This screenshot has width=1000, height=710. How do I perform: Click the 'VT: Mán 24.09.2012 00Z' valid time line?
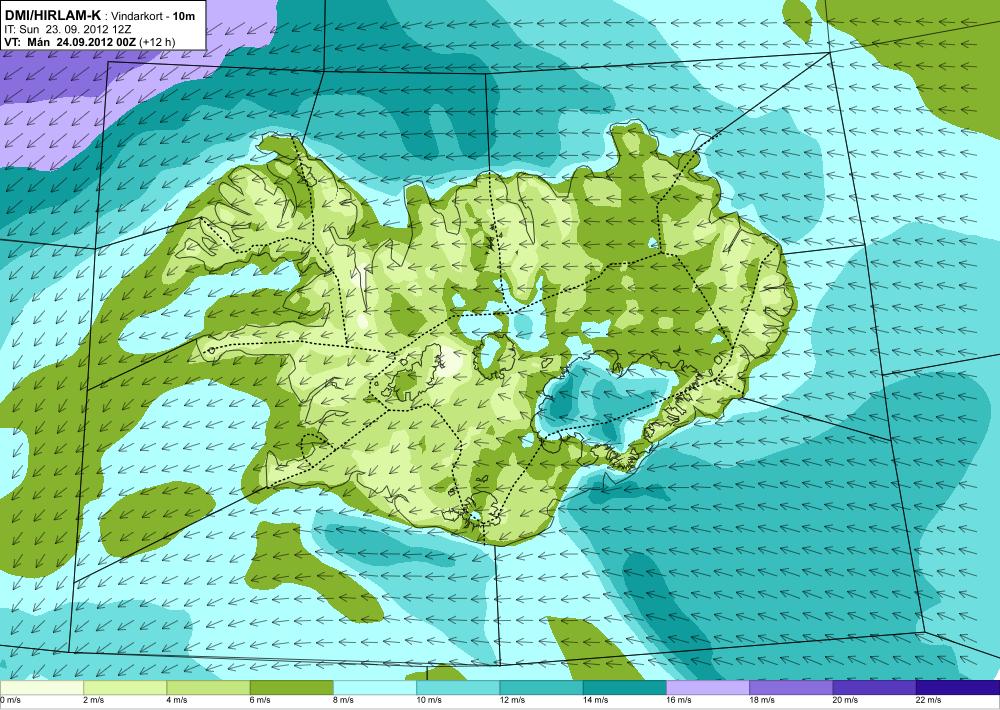pyautogui.click(x=72, y=42)
